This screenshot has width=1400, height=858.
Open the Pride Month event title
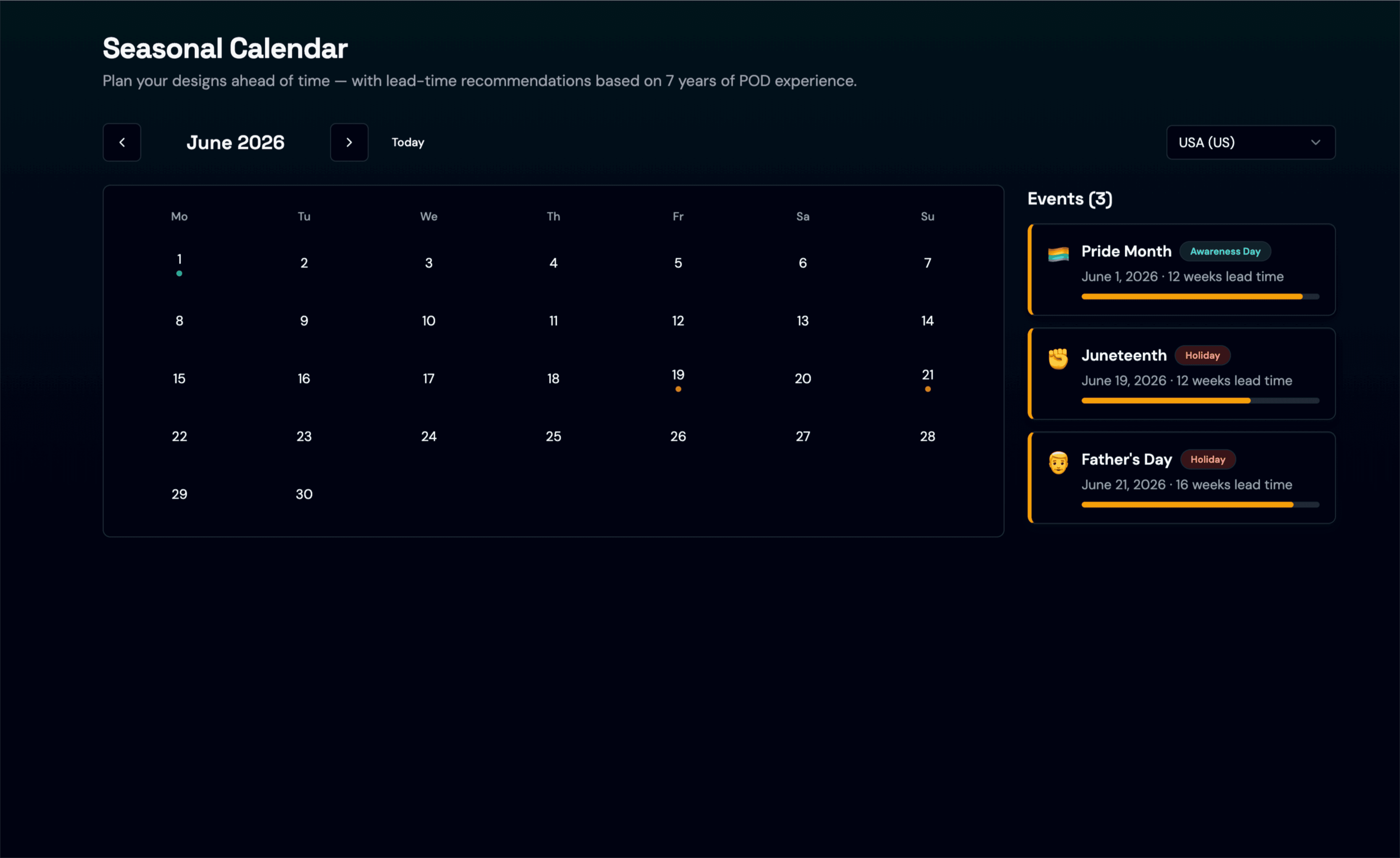[x=1126, y=251]
